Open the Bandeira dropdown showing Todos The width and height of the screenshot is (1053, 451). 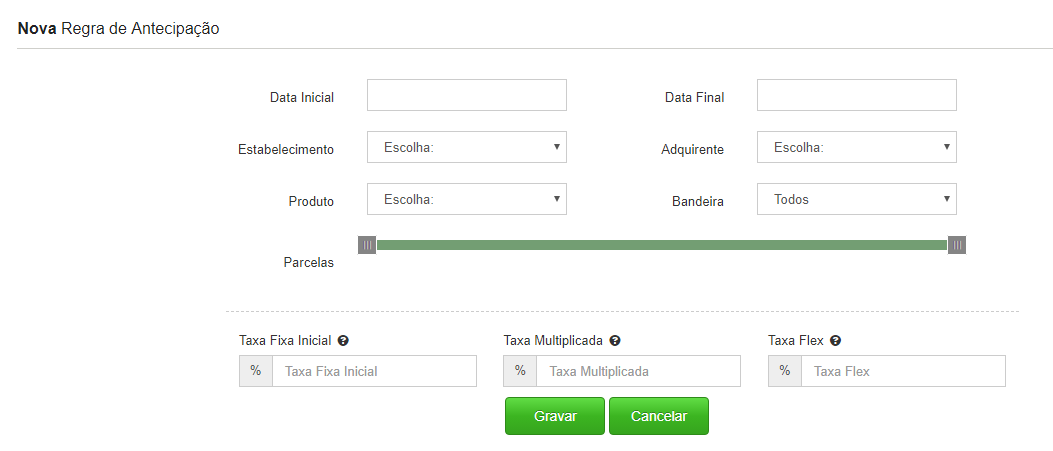click(x=857, y=199)
